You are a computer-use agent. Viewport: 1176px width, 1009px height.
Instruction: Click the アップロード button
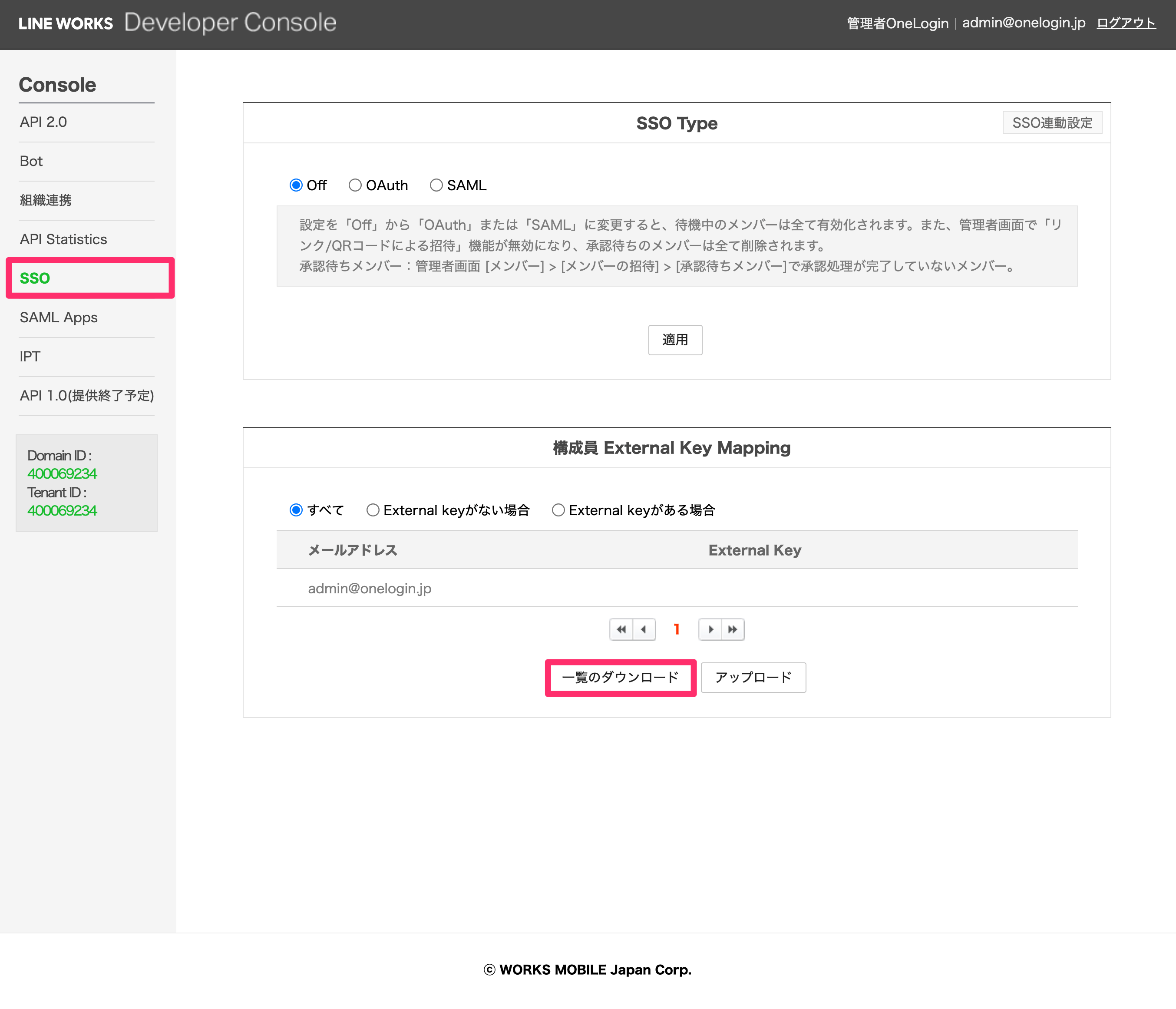coord(753,678)
